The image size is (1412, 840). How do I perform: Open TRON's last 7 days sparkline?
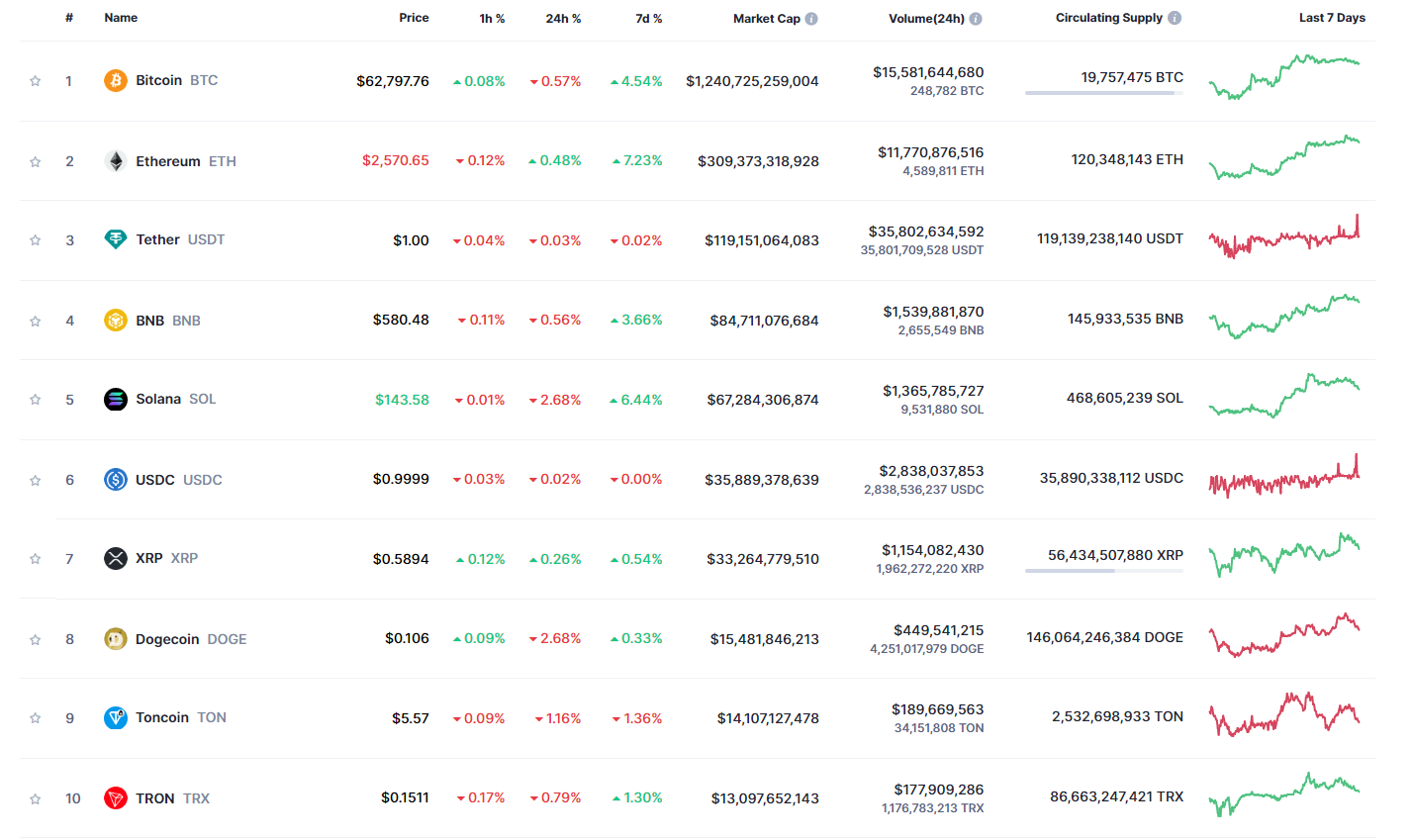click(x=1284, y=794)
